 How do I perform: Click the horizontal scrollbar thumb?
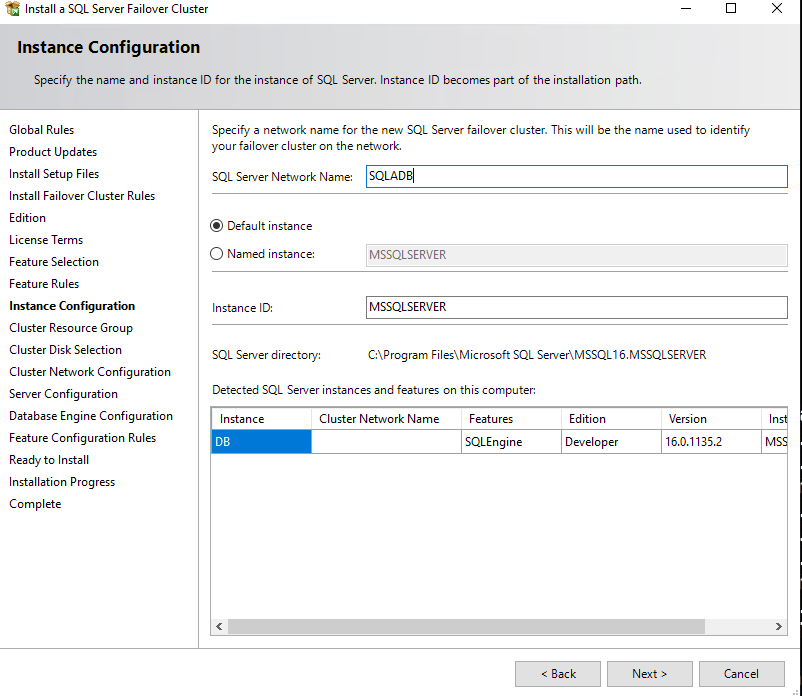(466, 626)
